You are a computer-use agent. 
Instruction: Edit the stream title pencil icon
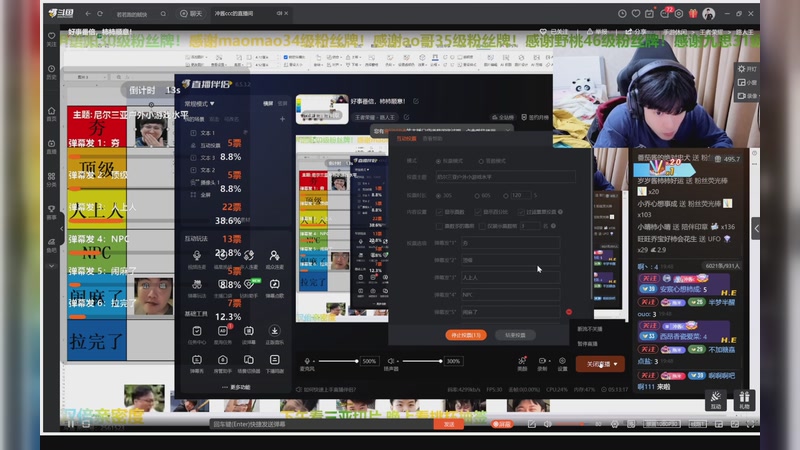point(416,102)
